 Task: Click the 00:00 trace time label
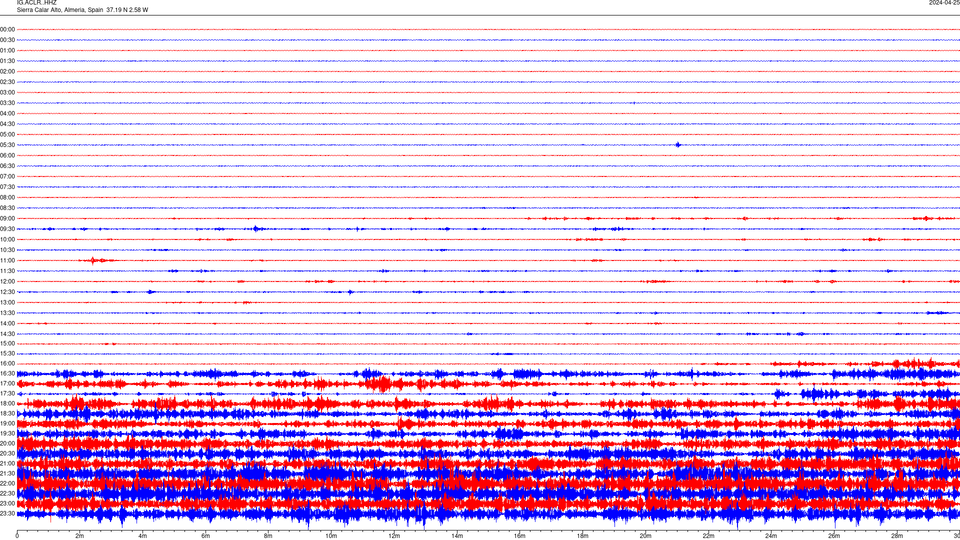[7, 29]
